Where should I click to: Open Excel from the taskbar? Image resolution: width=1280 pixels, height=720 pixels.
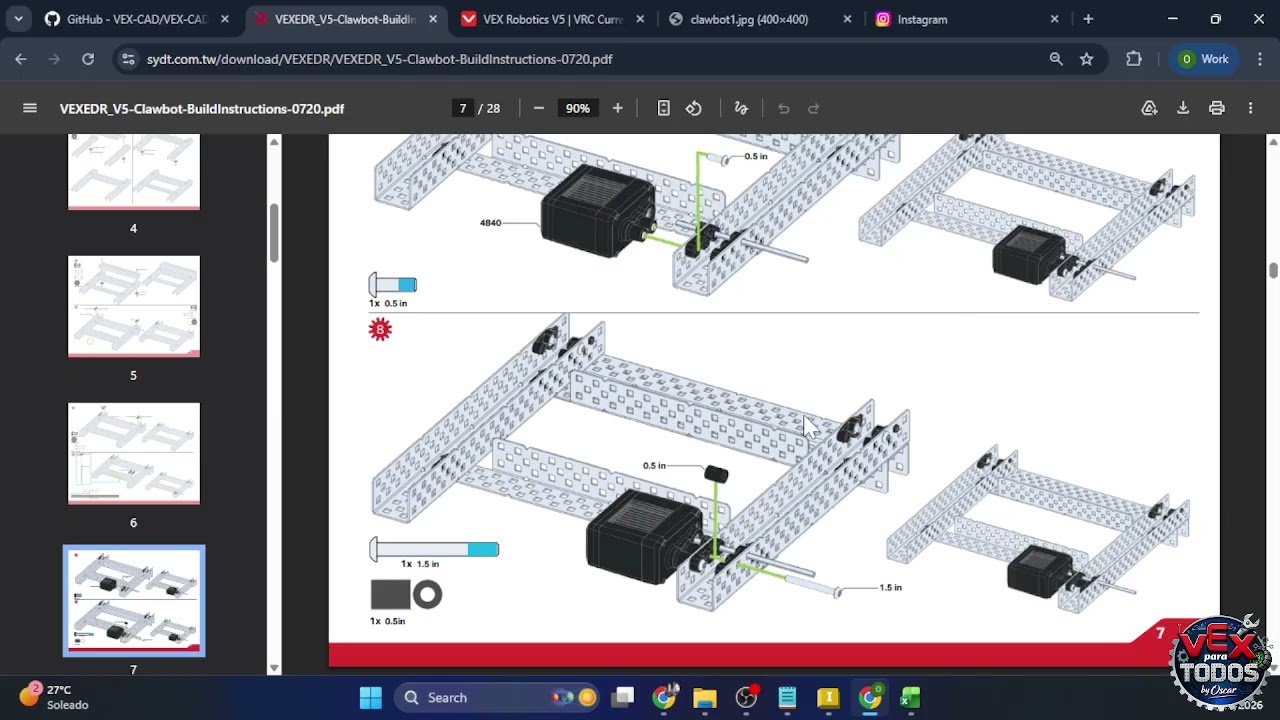coord(910,698)
